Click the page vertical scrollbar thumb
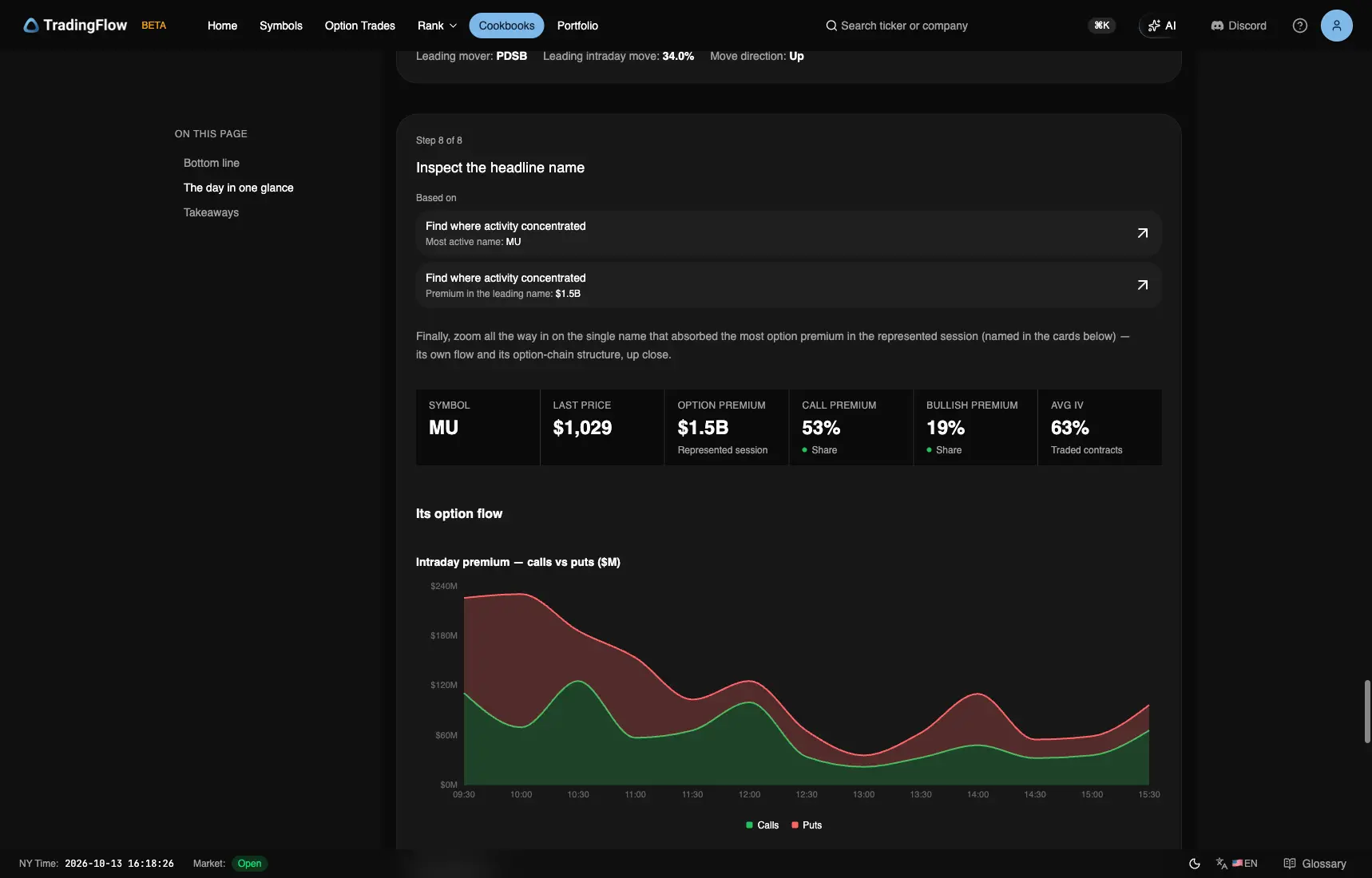Image resolution: width=1372 pixels, height=878 pixels. 1367,711
